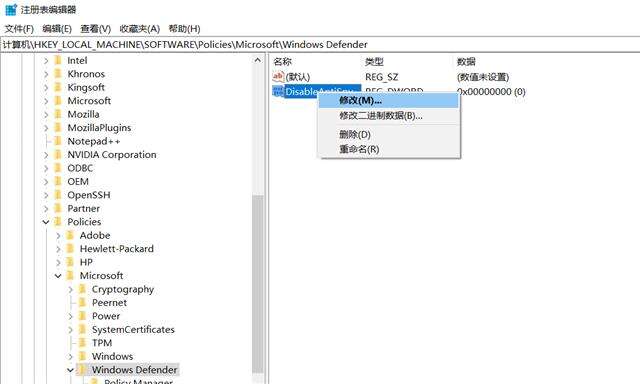This screenshot has width=640, height=384.
Task: Open the 文件(F) menu
Action: point(19,29)
